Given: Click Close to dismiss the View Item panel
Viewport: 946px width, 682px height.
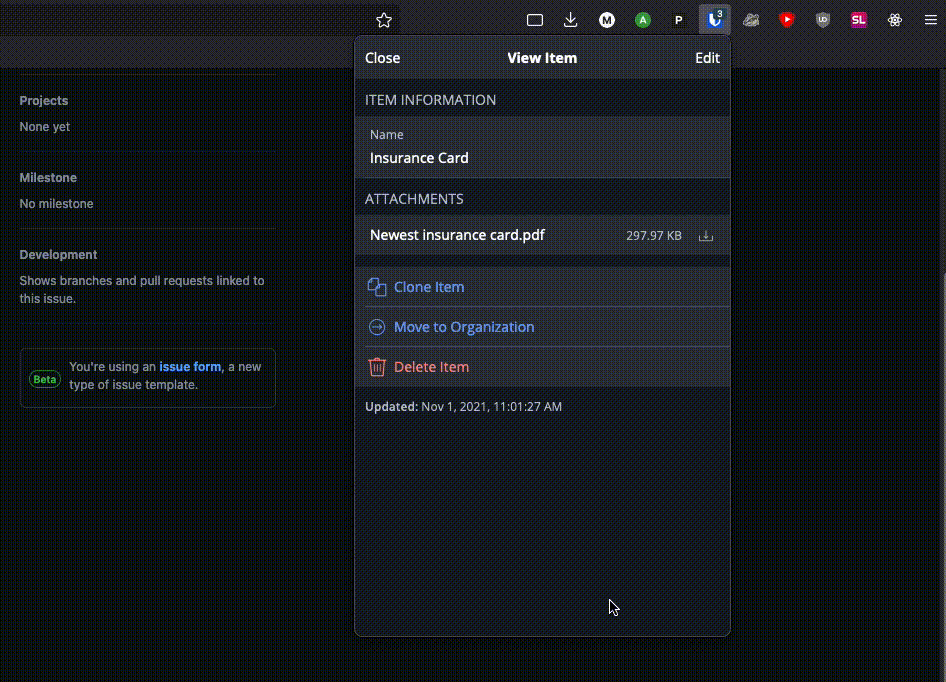Looking at the screenshot, I should [382, 58].
